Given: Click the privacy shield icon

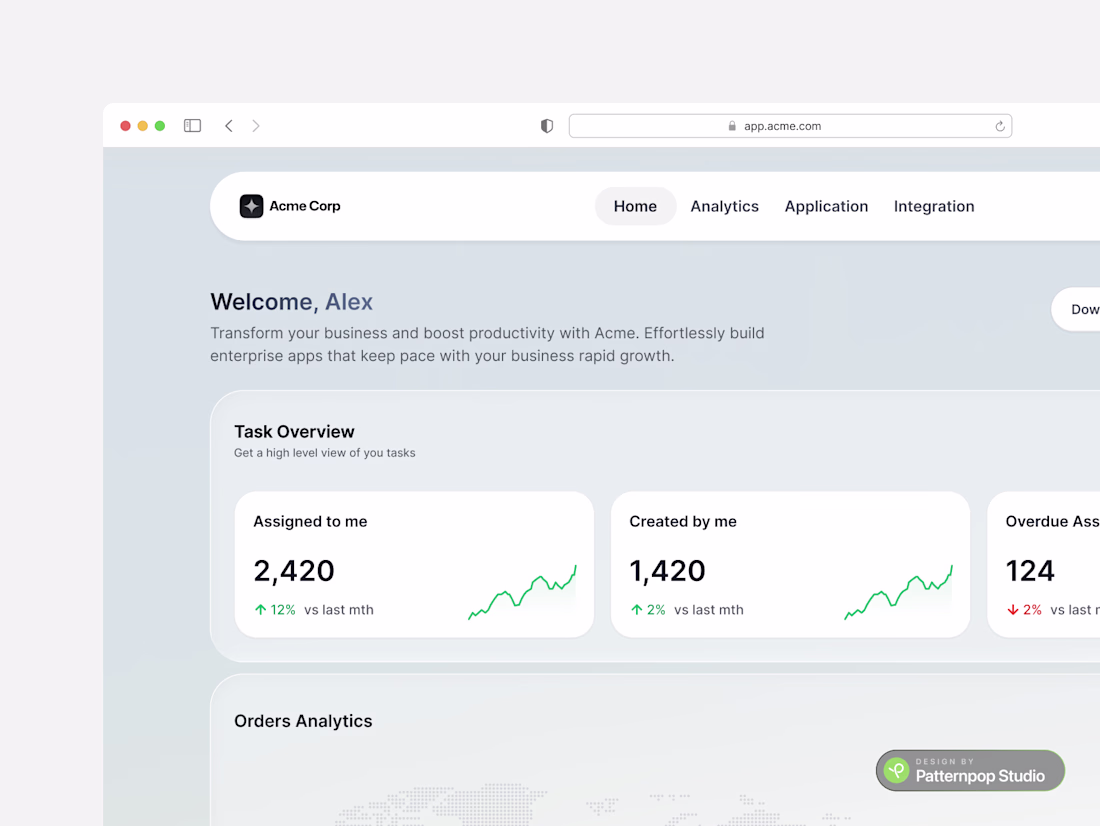Looking at the screenshot, I should click(547, 126).
